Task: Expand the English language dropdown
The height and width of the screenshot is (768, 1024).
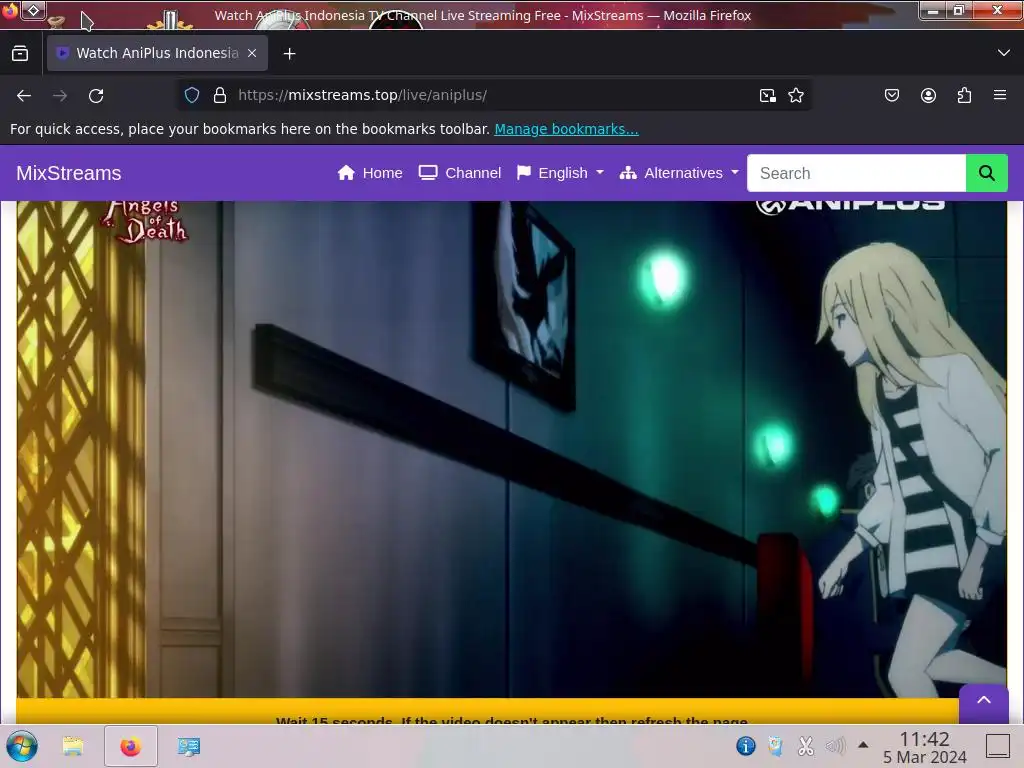Action: point(560,173)
